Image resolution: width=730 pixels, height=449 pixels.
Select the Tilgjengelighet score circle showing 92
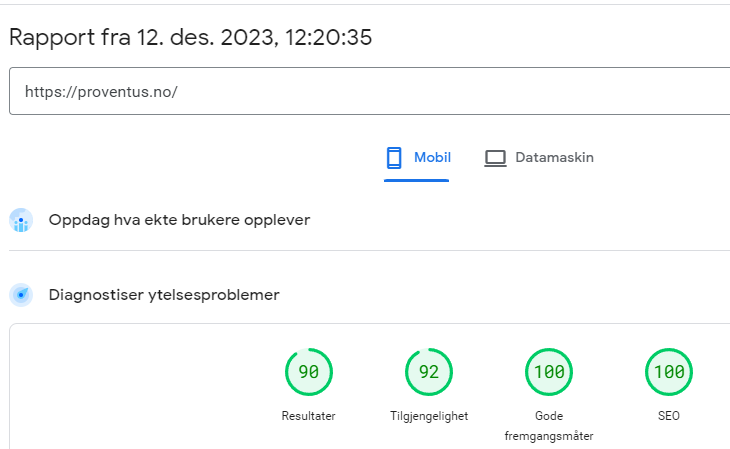[x=429, y=373]
